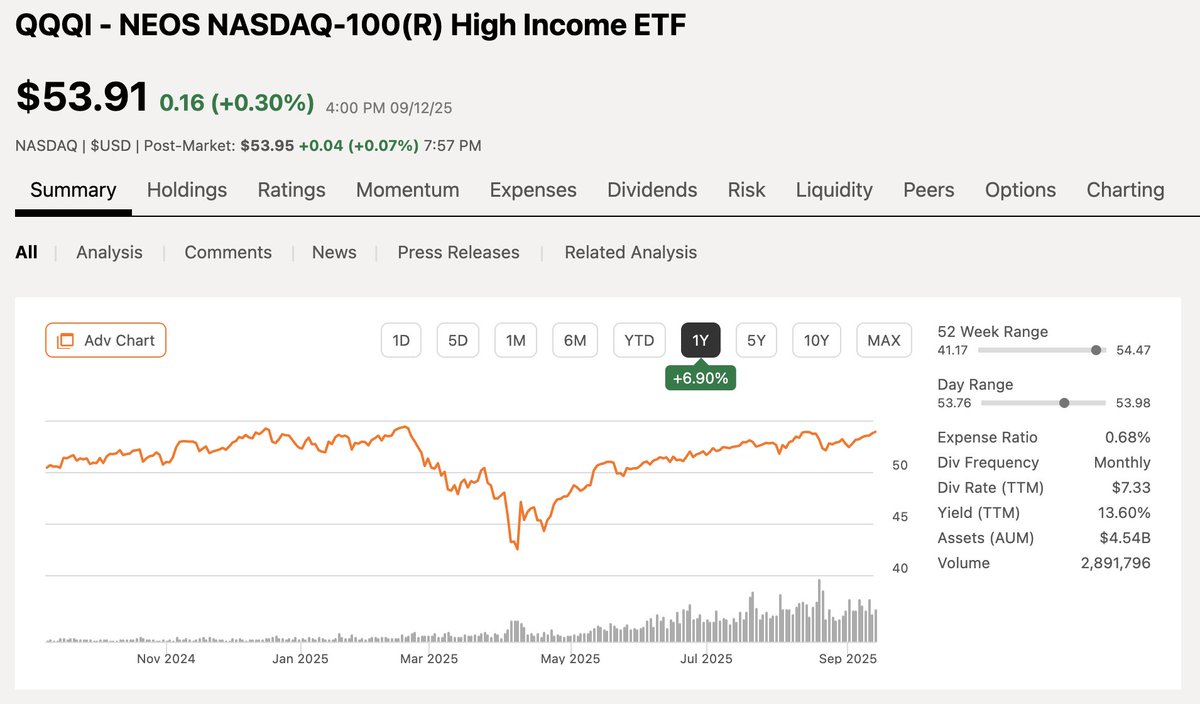Click the 0.16 (+0.30%) change value

pos(237,103)
